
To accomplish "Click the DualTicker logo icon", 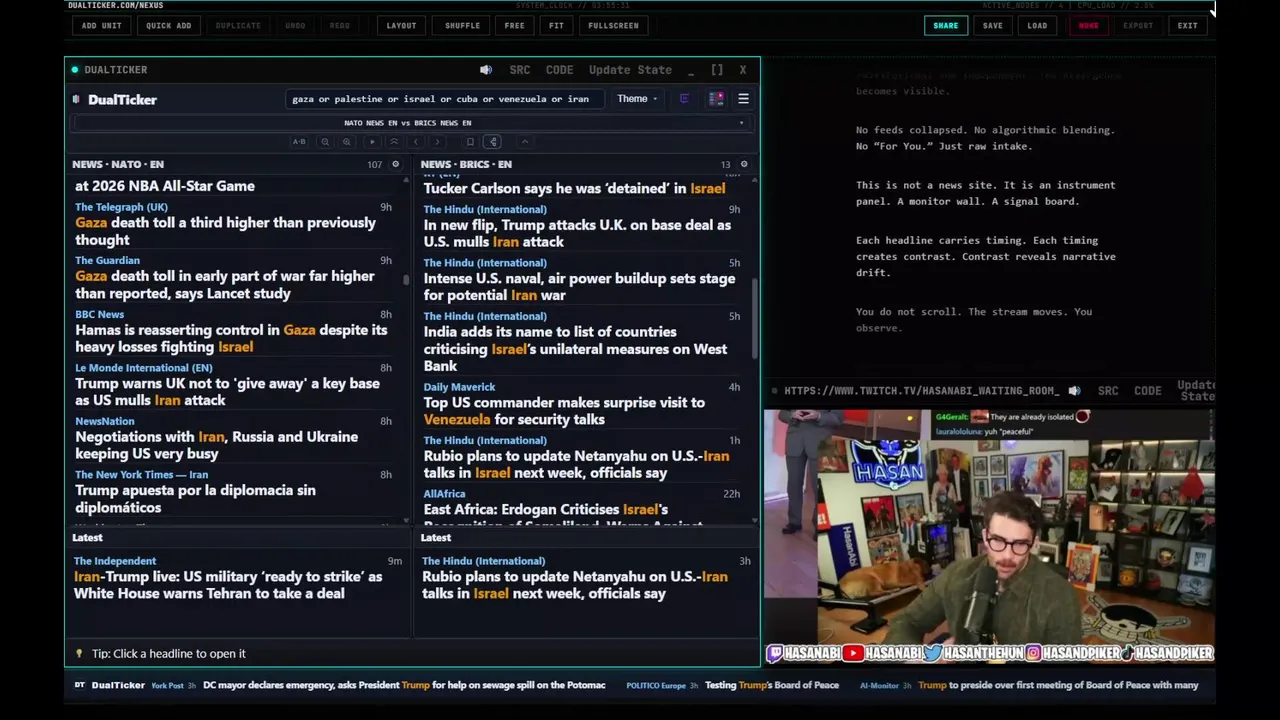I will [77, 99].
